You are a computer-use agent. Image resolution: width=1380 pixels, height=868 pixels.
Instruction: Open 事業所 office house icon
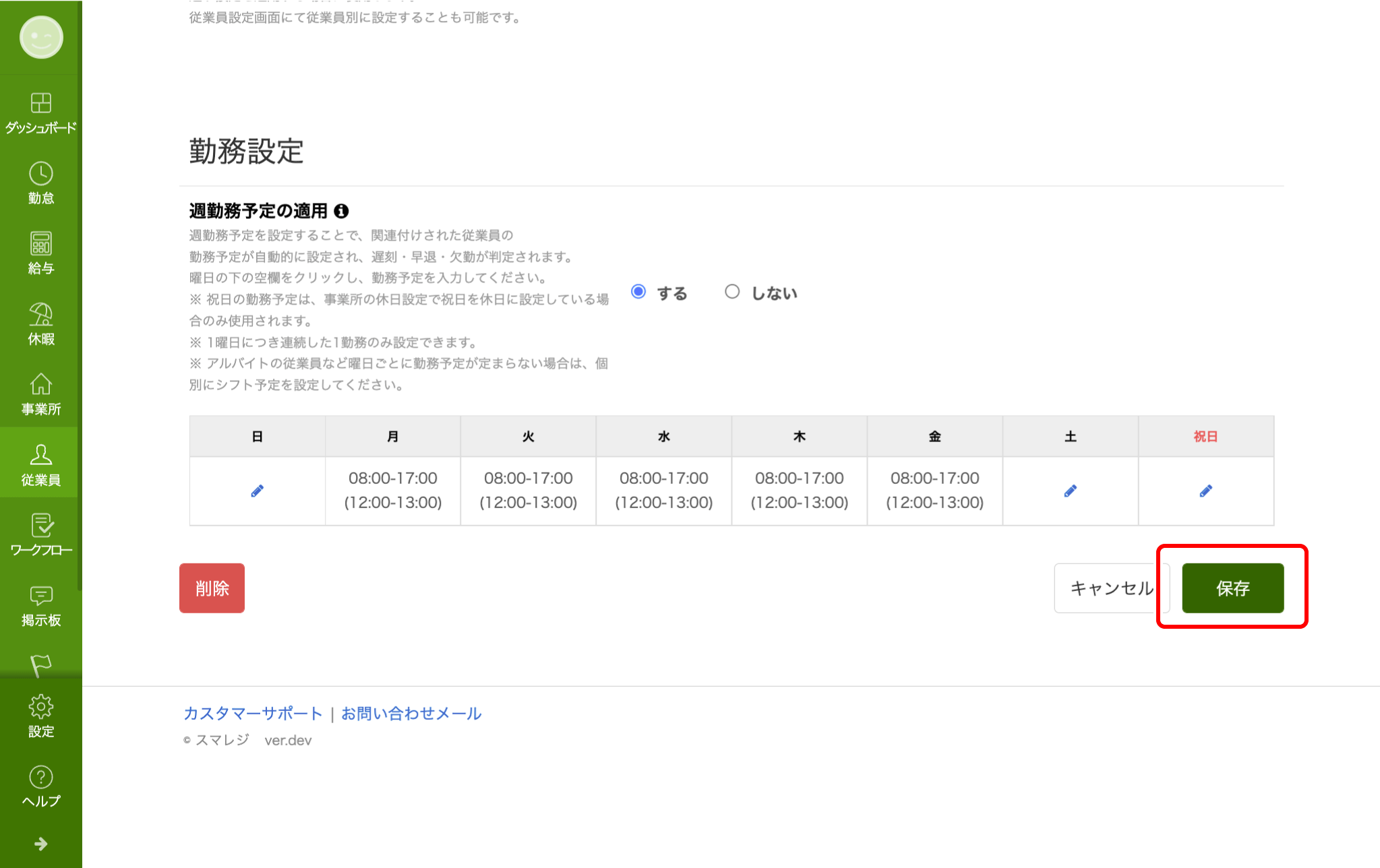(x=40, y=385)
